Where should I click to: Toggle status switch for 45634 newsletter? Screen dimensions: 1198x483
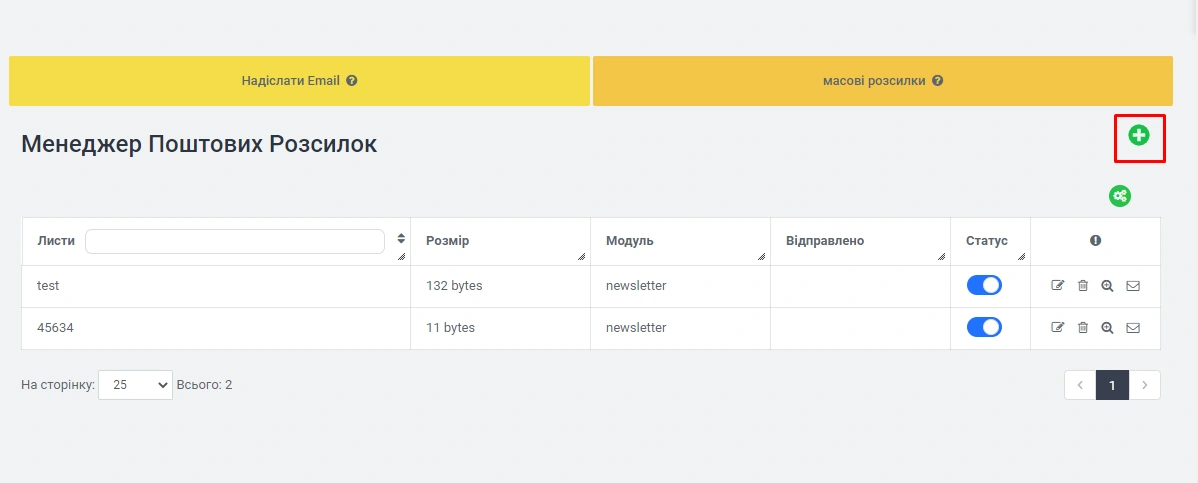(984, 328)
